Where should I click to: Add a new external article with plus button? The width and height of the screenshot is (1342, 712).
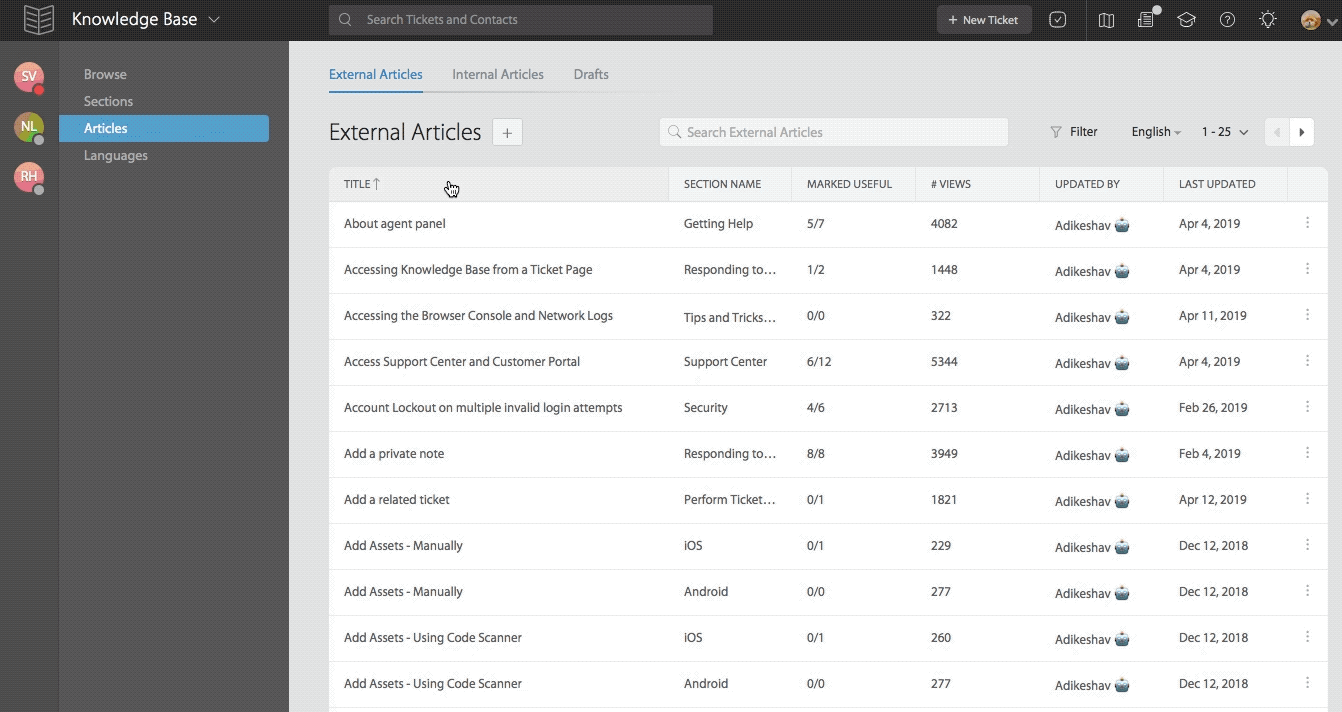click(507, 132)
